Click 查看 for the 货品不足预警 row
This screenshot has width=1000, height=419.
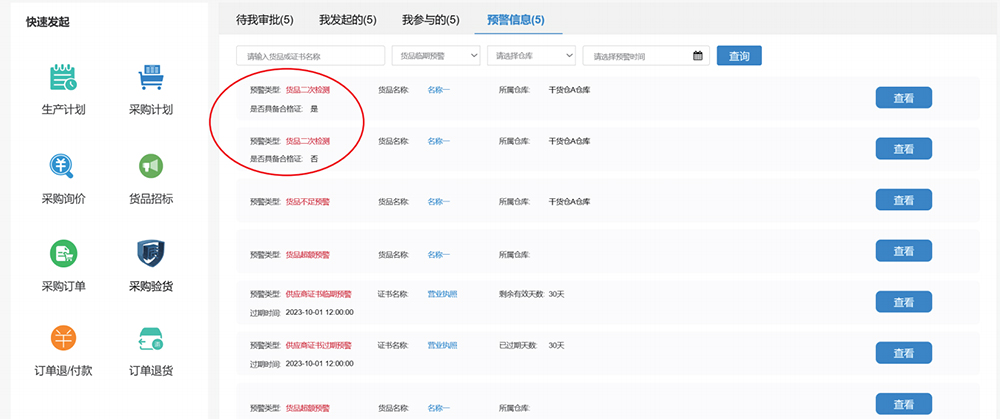coord(904,200)
